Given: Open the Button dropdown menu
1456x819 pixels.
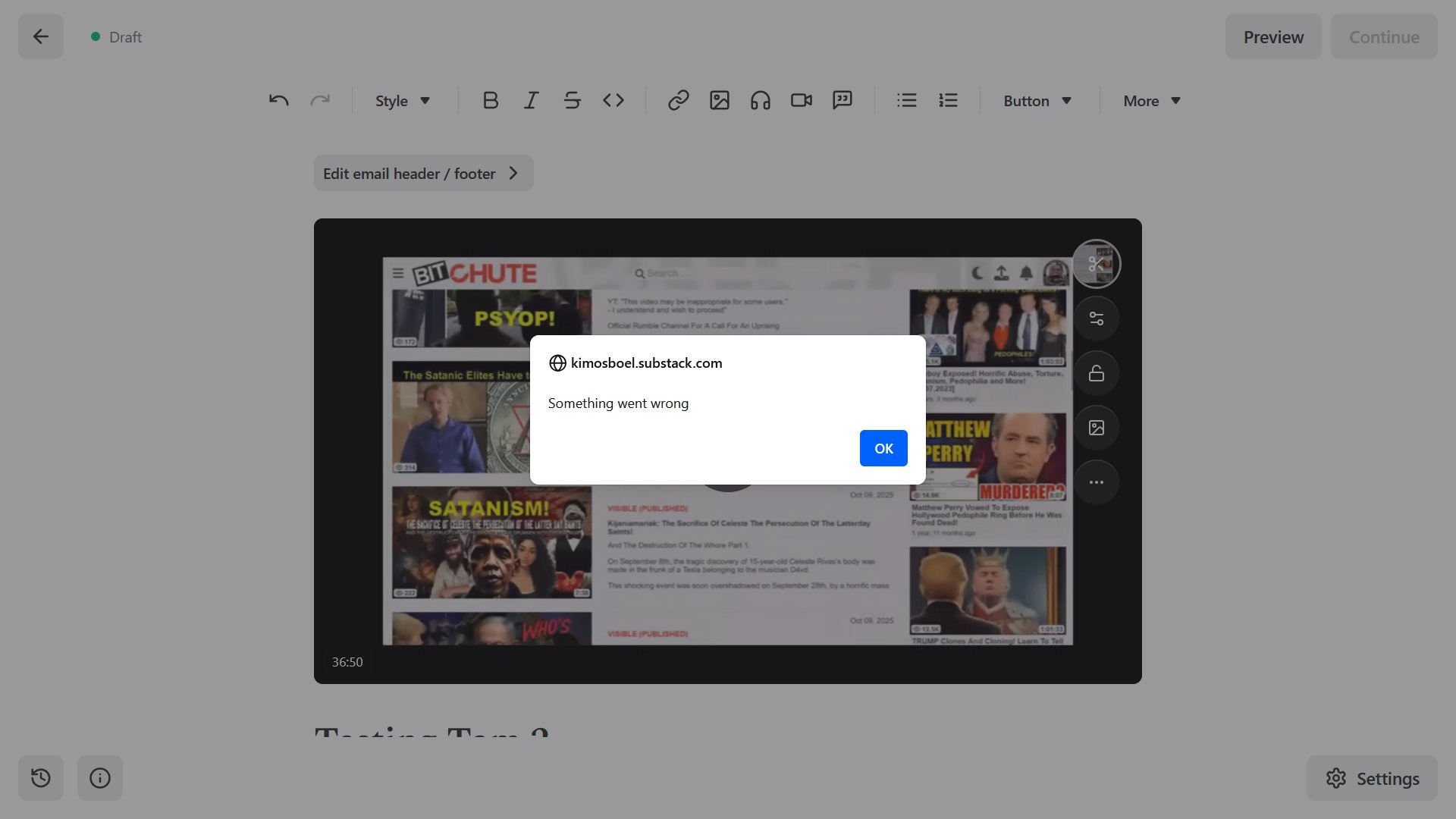Looking at the screenshot, I should point(1037,101).
